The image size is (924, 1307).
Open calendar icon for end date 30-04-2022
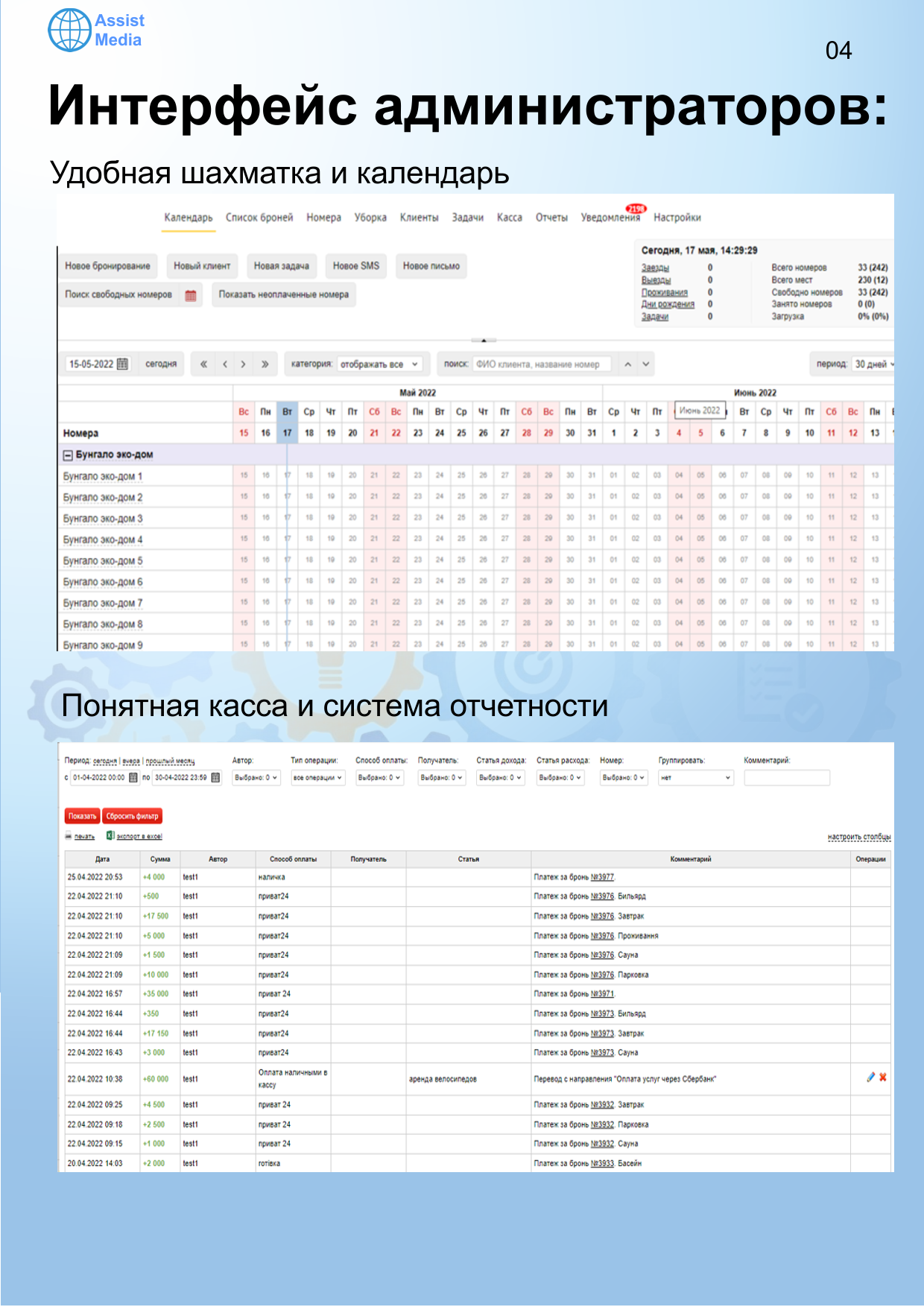(216, 778)
